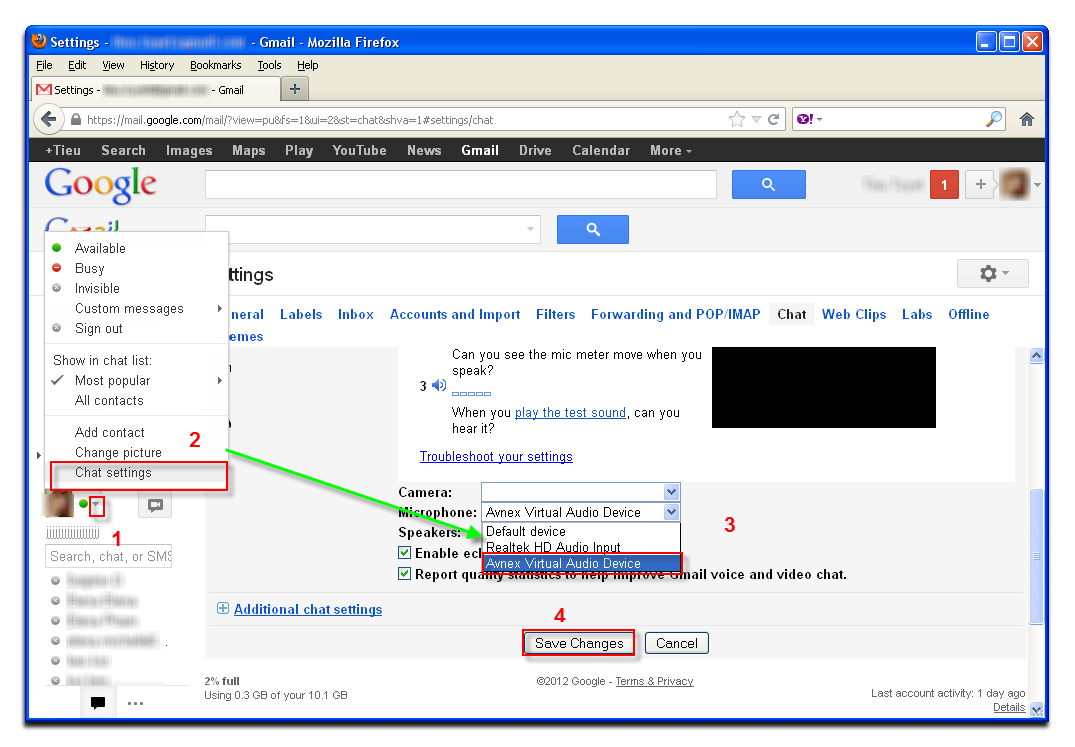Open the Firefox home page icon
Screen dimensions: 1075x747
click(x=1026, y=119)
